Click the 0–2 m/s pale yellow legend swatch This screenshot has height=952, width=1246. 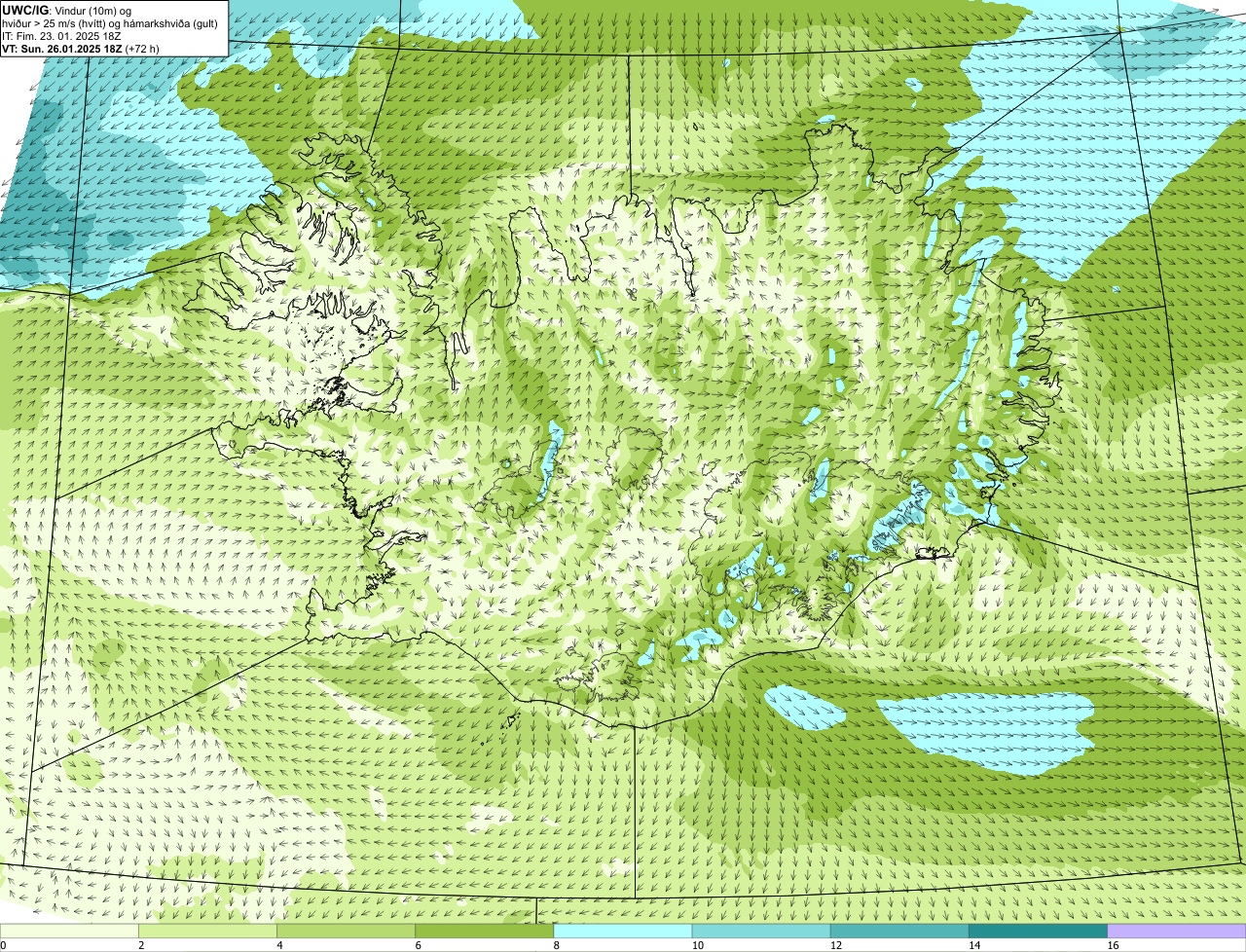[69, 932]
